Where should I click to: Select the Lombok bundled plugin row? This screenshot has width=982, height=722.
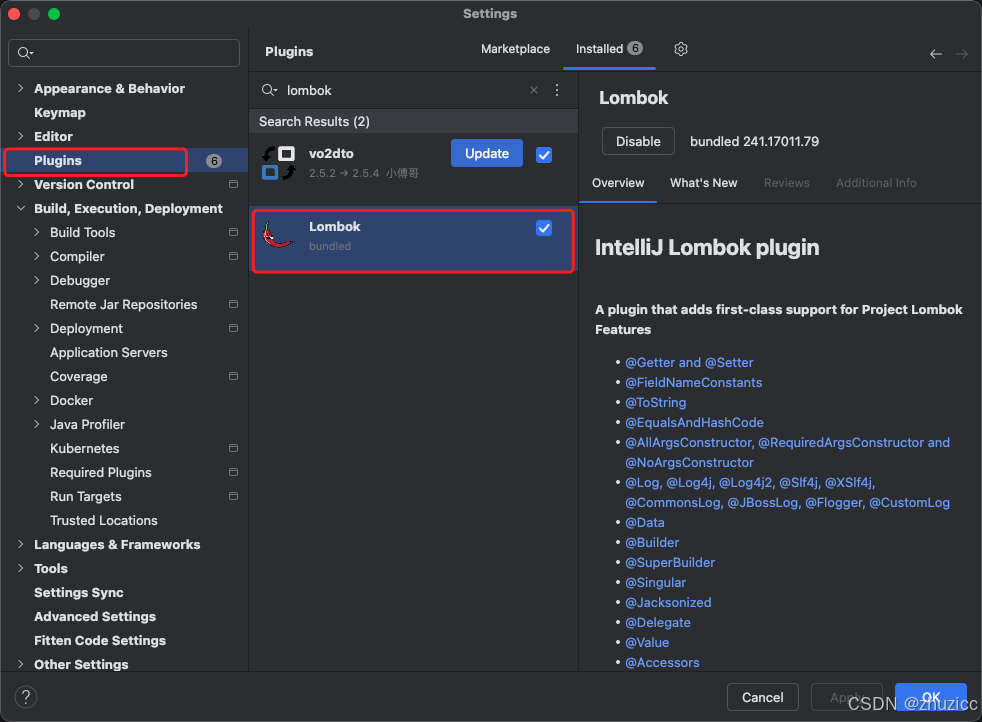tap(413, 241)
